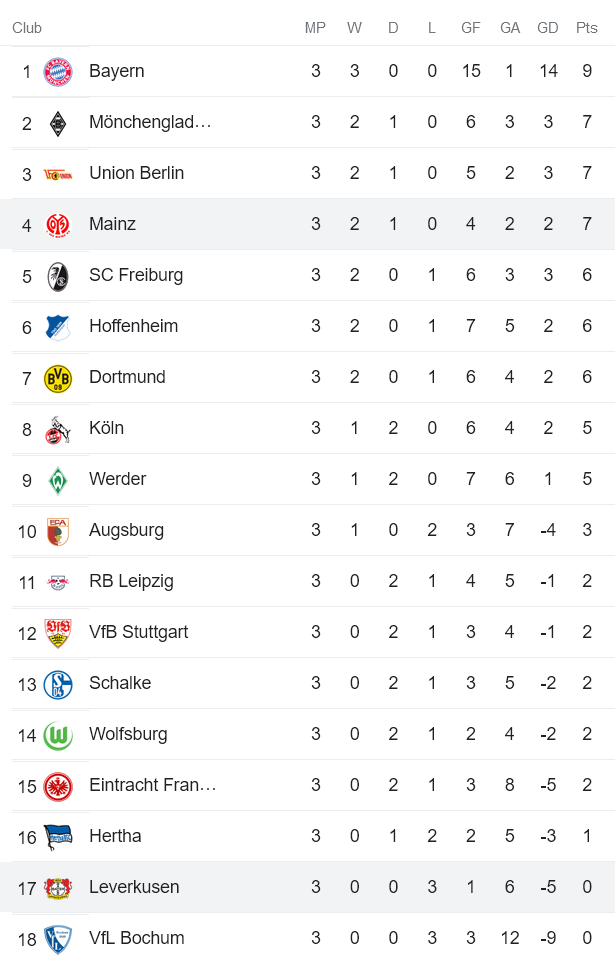615x967 pixels.
Task: Sort standings by GD column header
Action: pyautogui.click(x=547, y=28)
